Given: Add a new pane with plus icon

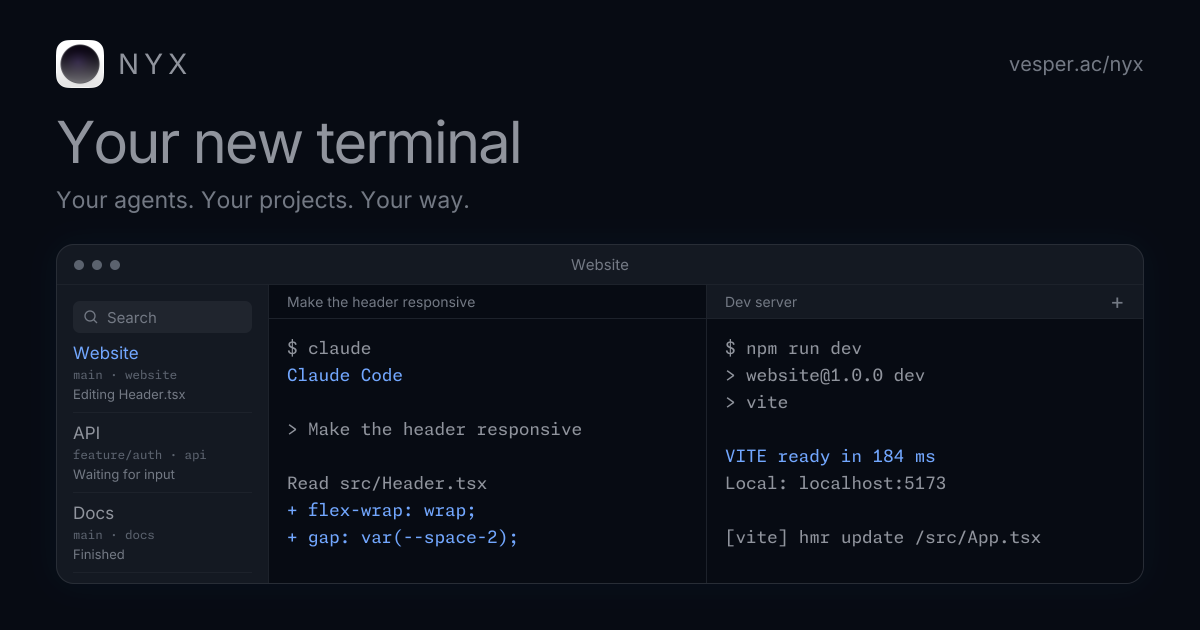Looking at the screenshot, I should [1118, 302].
